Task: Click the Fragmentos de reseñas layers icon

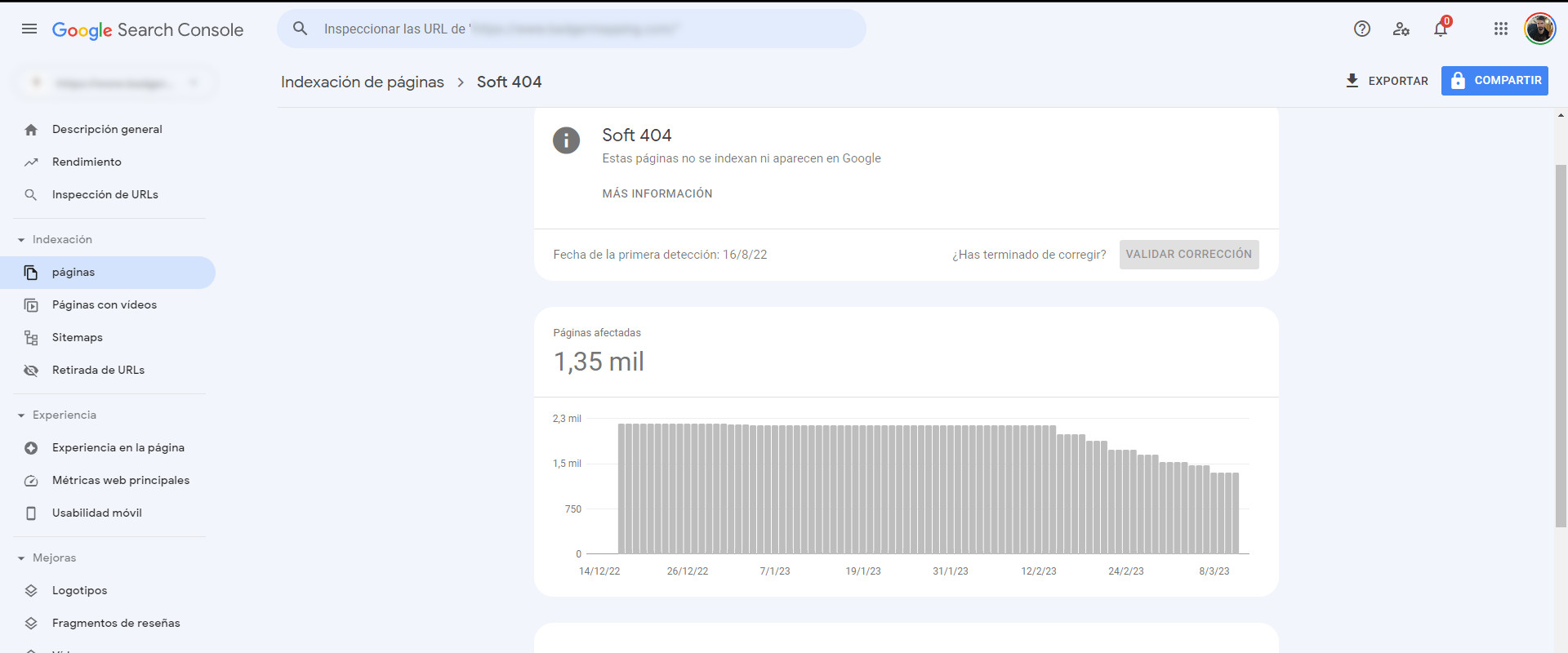Action: pos(31,624)
